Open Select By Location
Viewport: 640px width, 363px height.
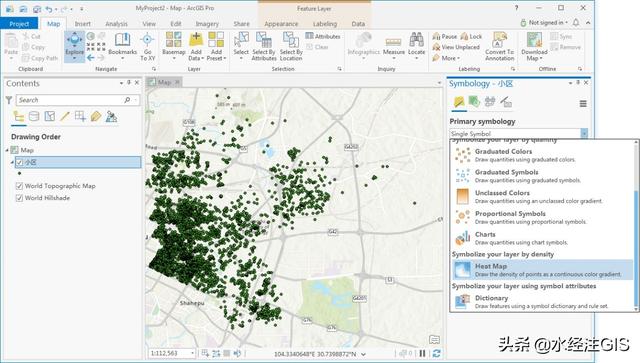tap(291, 46)
